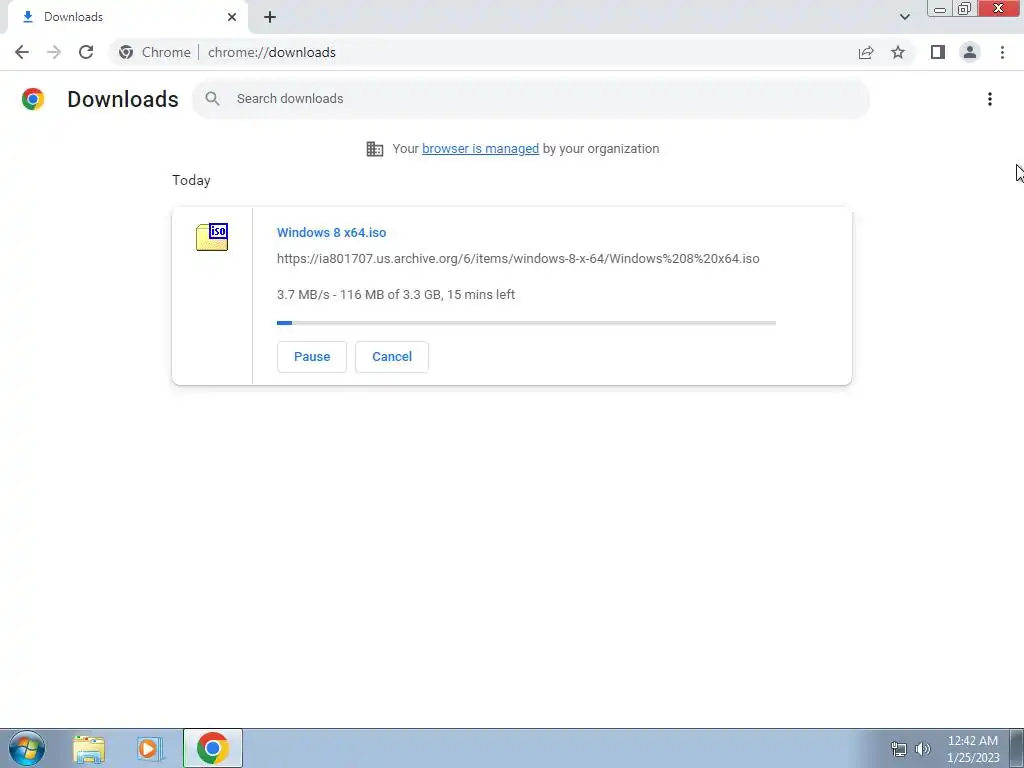Click the managed organization building icon
The width and height of the screenshot is (1024, 768).
pos(375,149)
